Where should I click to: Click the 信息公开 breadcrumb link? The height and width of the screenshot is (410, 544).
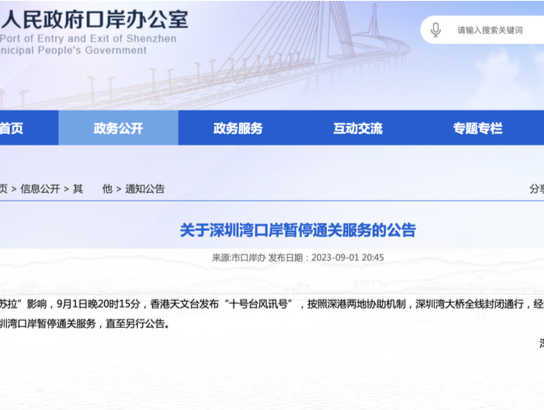[40, 189]
